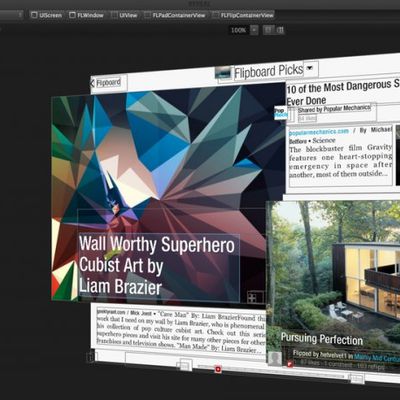The height and width of the screenshot is (400, 400).
Task: Click the red Flipboard badge icon
Action: click(289, 364)
